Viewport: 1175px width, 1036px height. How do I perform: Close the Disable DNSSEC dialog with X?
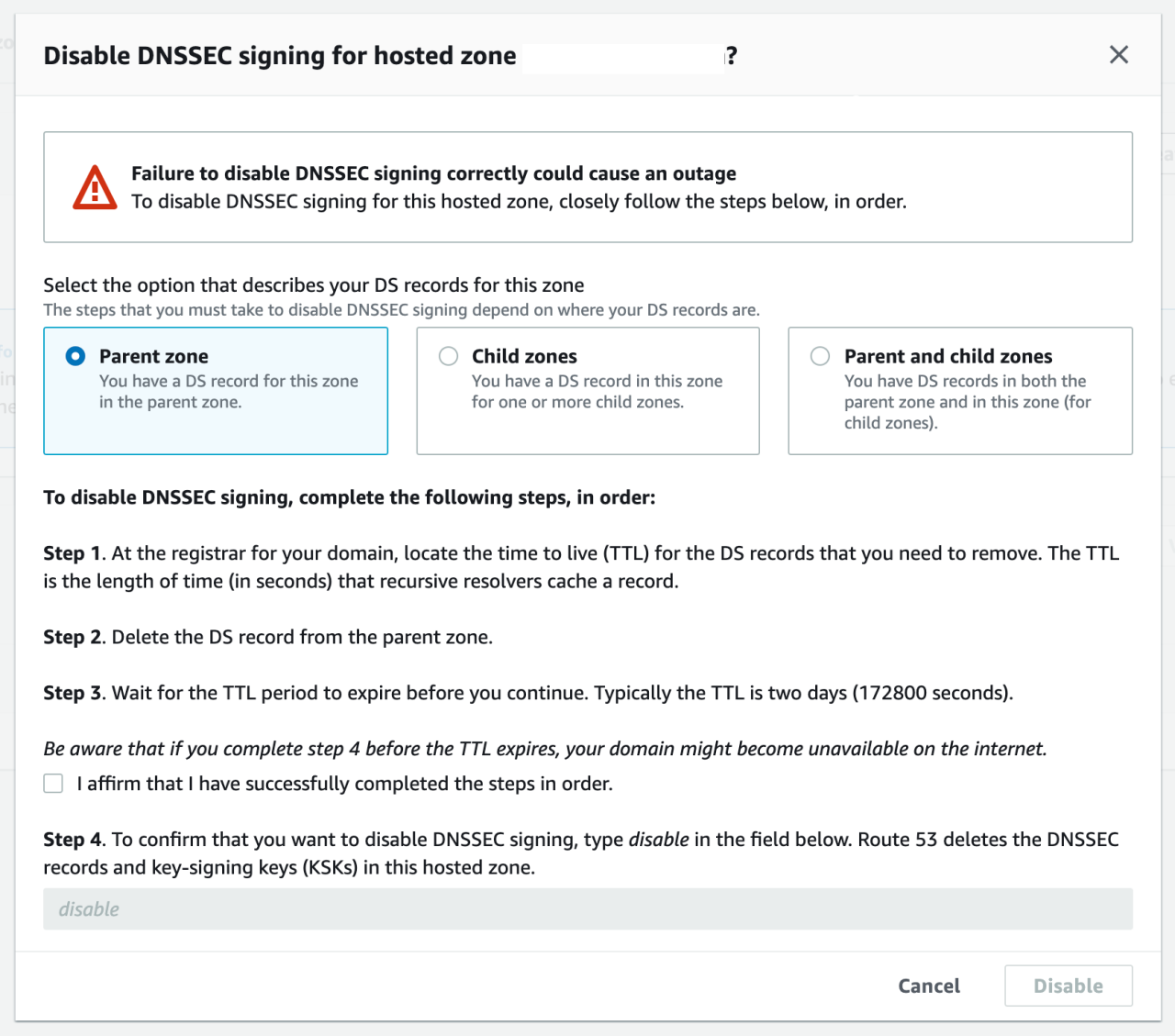[x=1118, y=55]
